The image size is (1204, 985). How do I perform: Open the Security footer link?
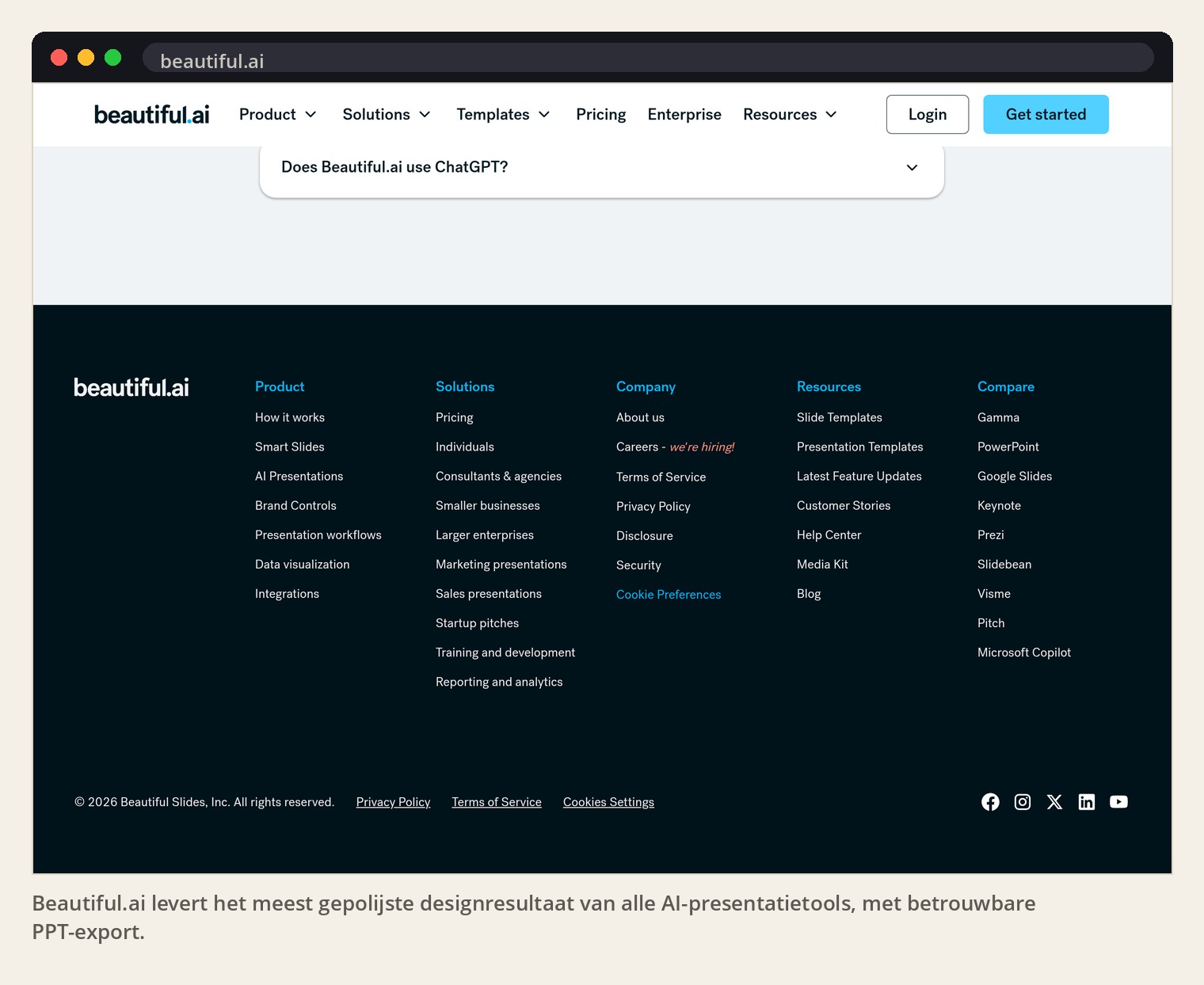(x=638, y=565)
